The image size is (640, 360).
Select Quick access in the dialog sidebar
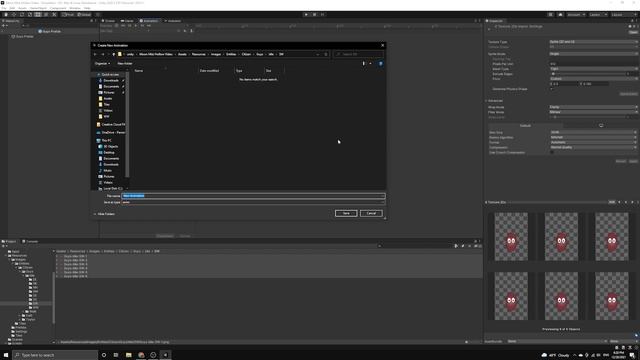tap(110, 74)
